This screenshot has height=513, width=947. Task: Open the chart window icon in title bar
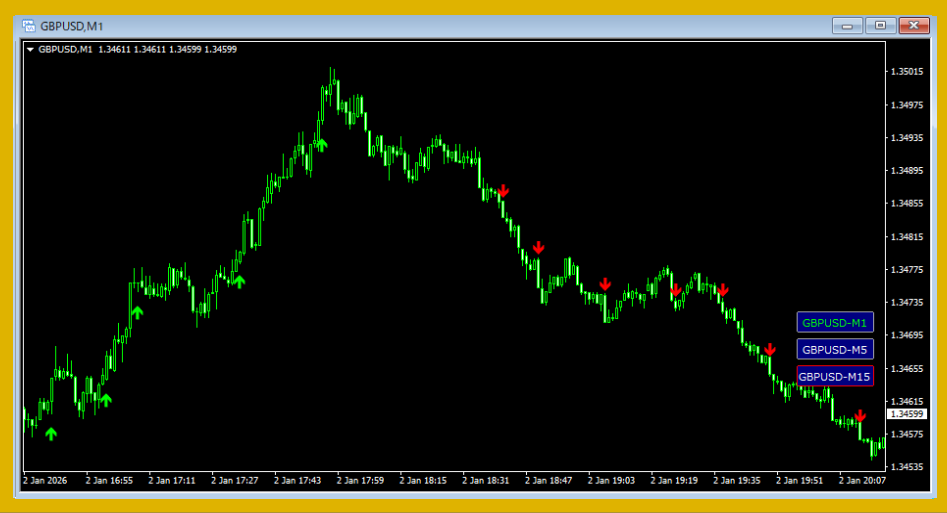pos(28,25)
